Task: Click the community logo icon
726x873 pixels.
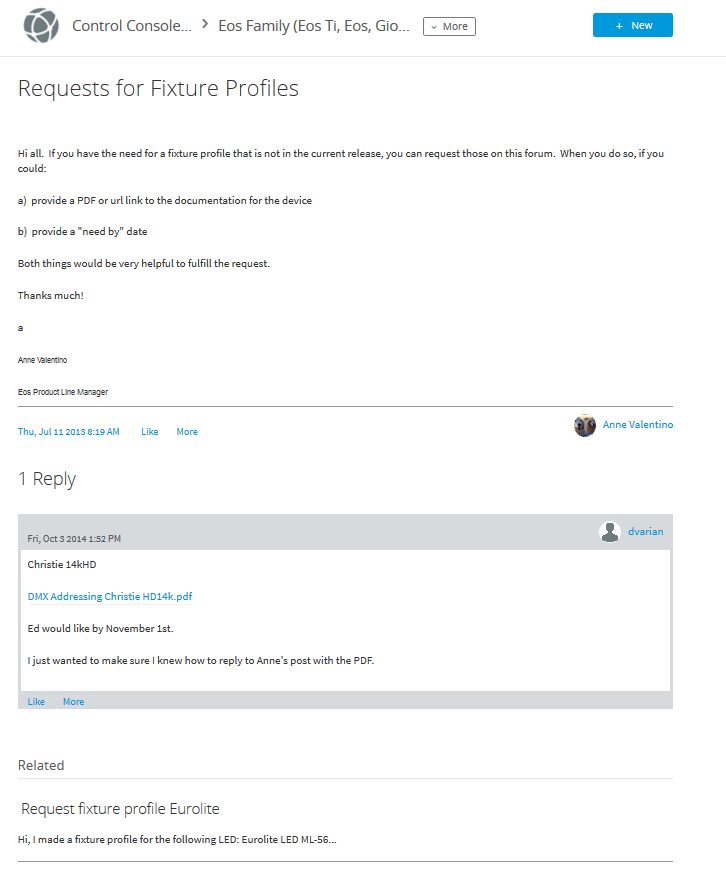Action: [41, 26]
